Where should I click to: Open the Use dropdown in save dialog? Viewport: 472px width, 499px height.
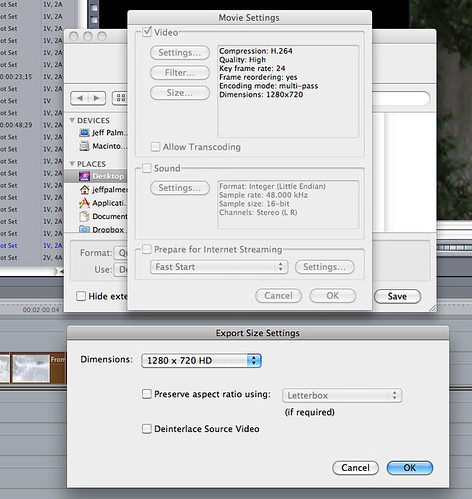click(x=121, y=269)
